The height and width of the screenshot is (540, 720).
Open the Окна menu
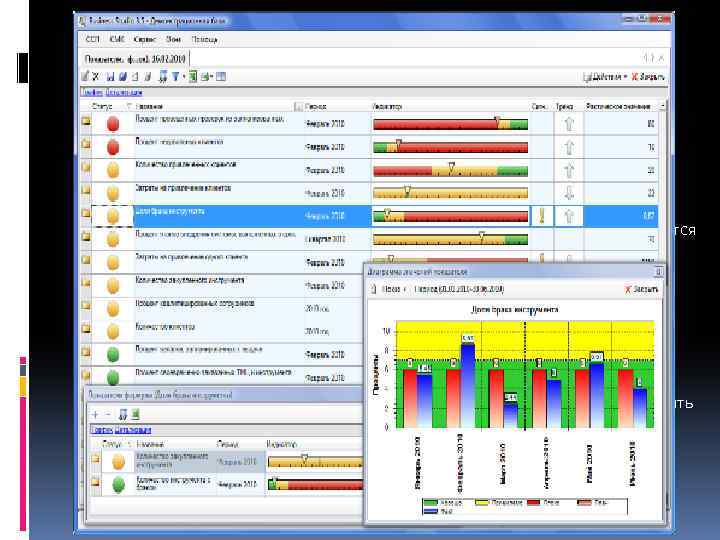coord(173,39)
